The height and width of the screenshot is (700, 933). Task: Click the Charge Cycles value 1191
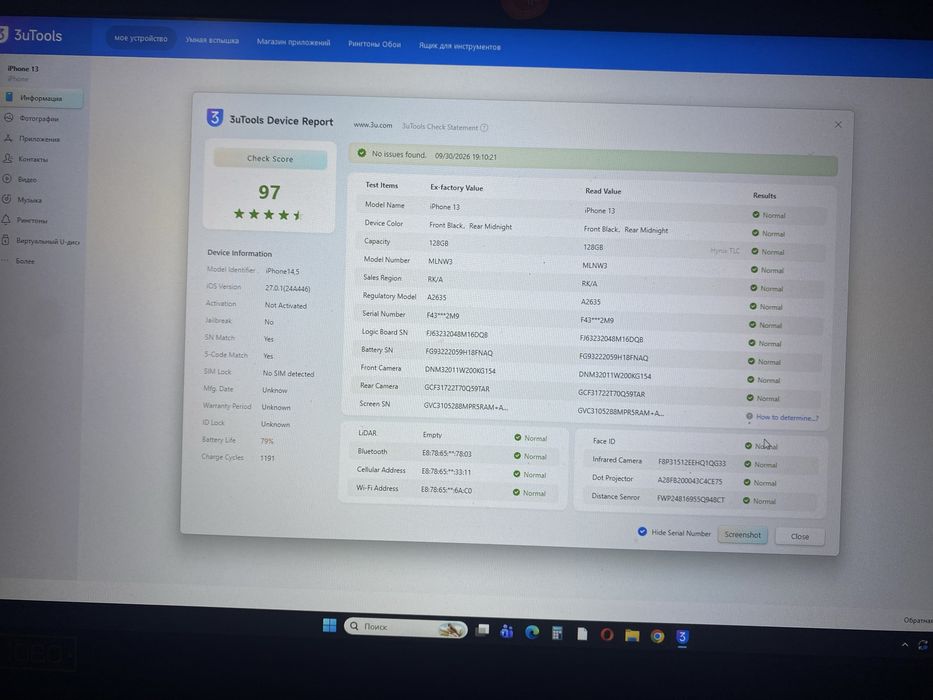pyautogui.click(x=267, y=458)
